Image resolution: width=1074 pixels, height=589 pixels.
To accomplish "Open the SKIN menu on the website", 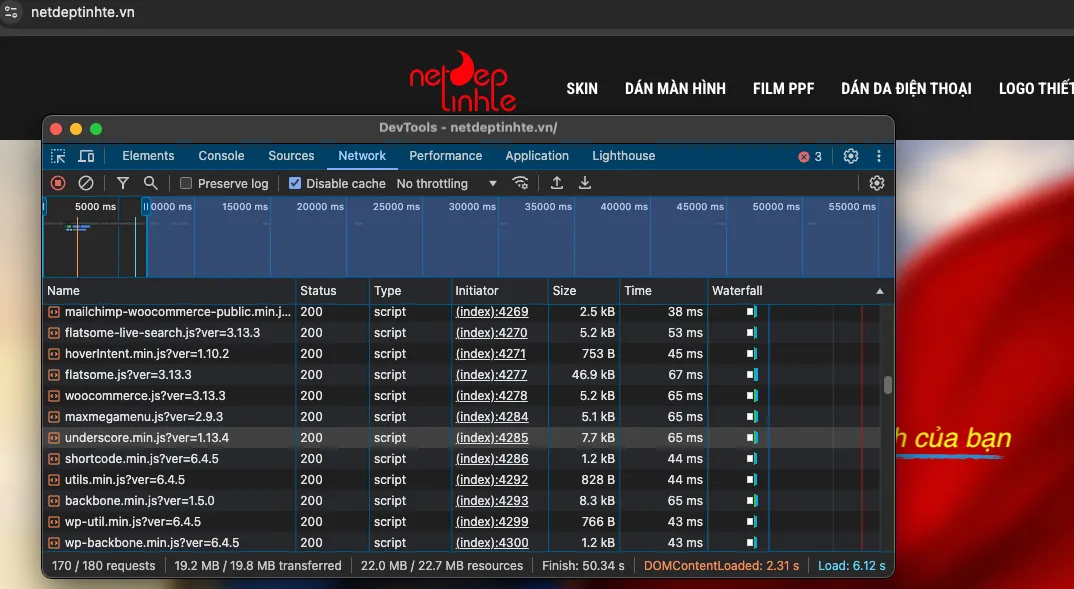I will tap(582, 88).
